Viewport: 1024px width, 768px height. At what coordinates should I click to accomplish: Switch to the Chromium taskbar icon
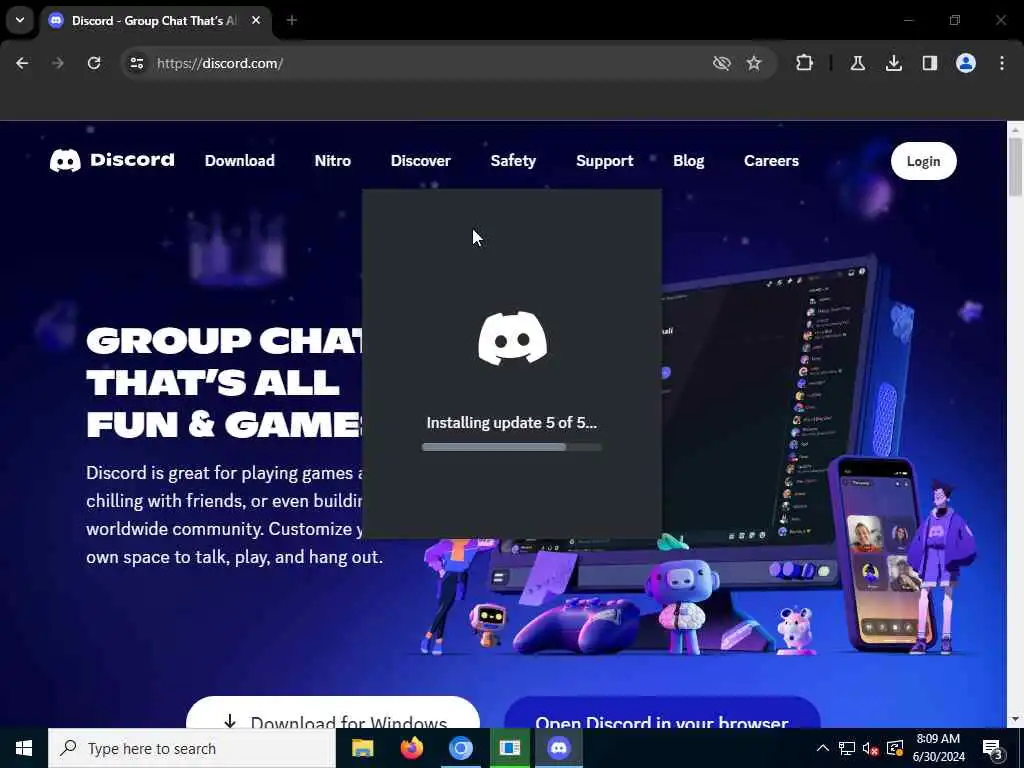click(460, 748)
